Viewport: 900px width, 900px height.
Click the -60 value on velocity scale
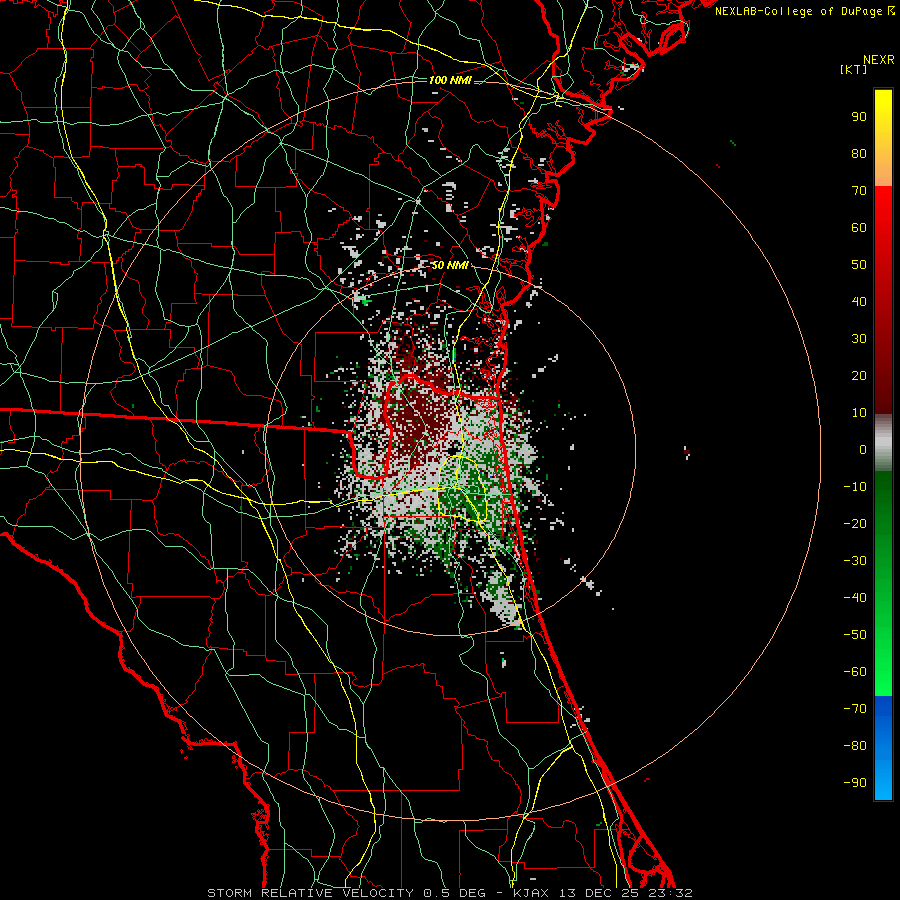(855, 672)
